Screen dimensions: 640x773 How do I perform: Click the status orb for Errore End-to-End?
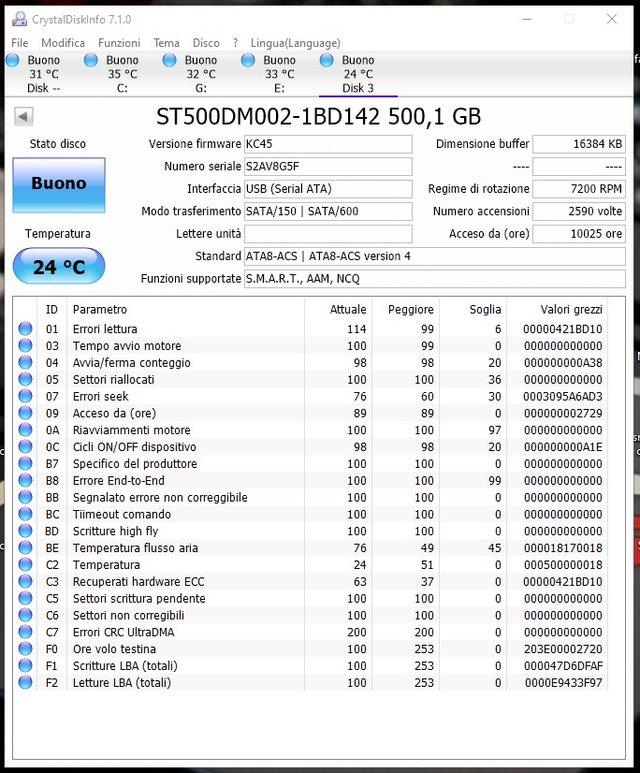click(x=25, y=480)
